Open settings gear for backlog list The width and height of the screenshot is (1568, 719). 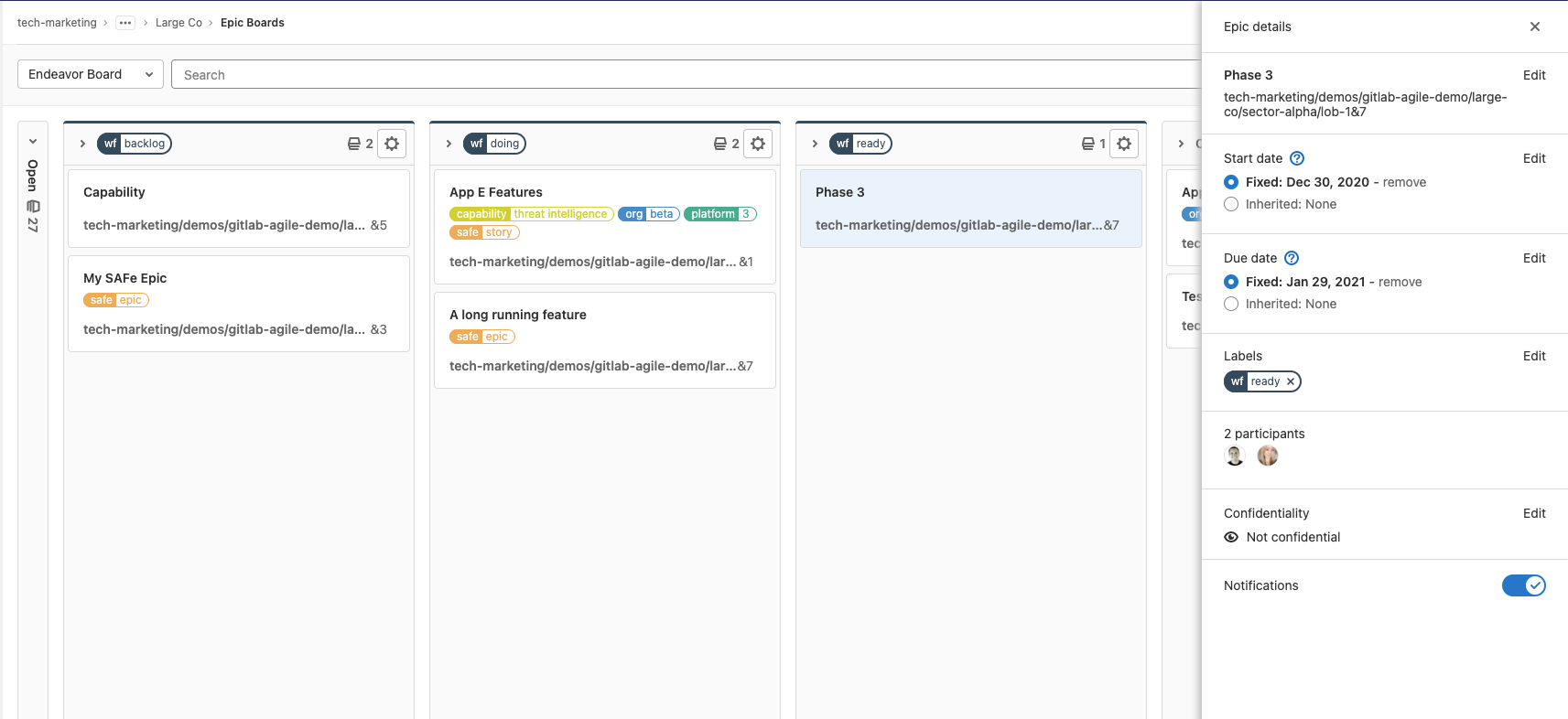click(392, 144)
